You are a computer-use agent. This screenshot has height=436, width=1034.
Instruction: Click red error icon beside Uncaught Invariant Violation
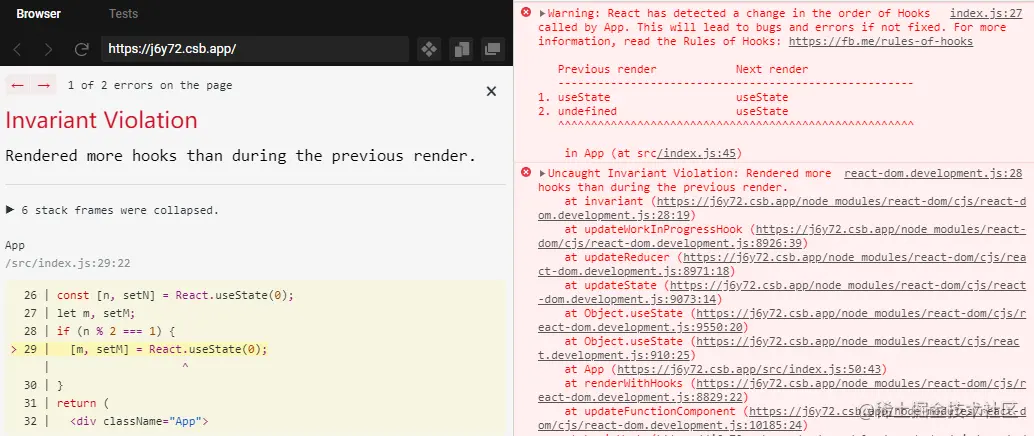click(526, 173)
